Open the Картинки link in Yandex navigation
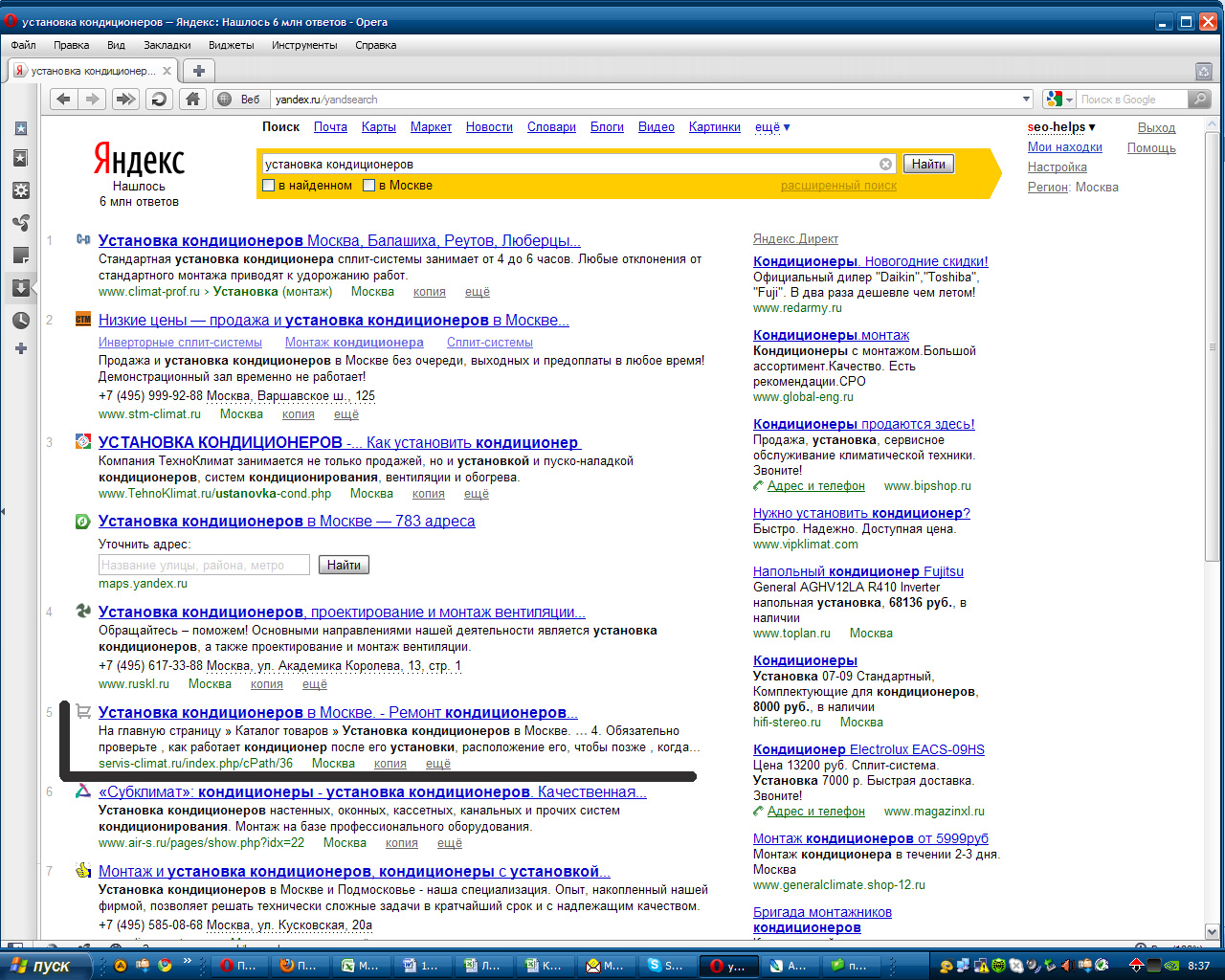Viewport: 1225px width, 980px height. [x=715, y=127]
